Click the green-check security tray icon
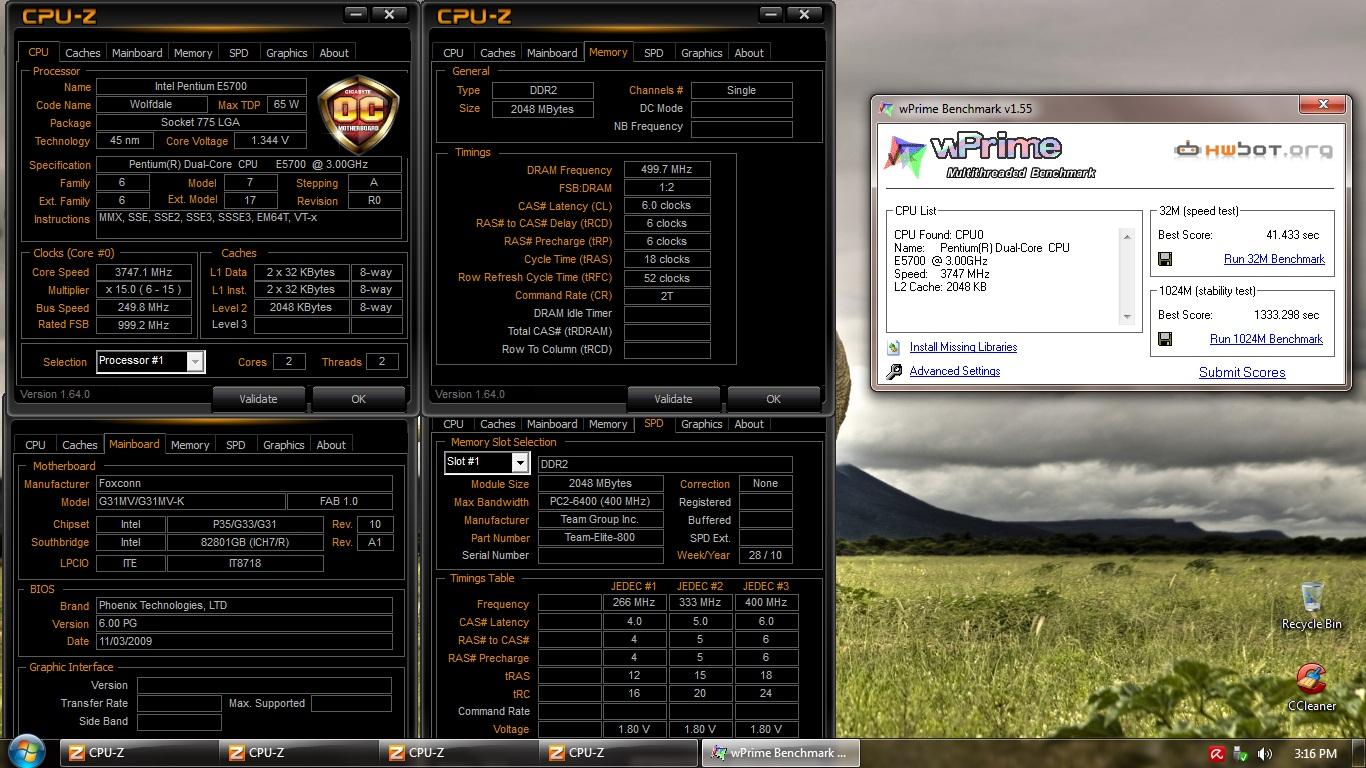Image resolution: width=1366 pixels, height=768 pixels. coord(1241,754)
